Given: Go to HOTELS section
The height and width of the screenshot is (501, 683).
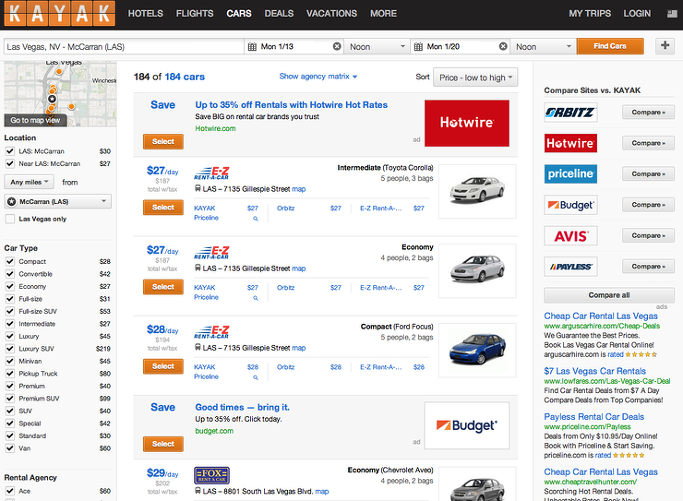Looking at the screenshot, I should pyautogui.click(x=145, y=14).
